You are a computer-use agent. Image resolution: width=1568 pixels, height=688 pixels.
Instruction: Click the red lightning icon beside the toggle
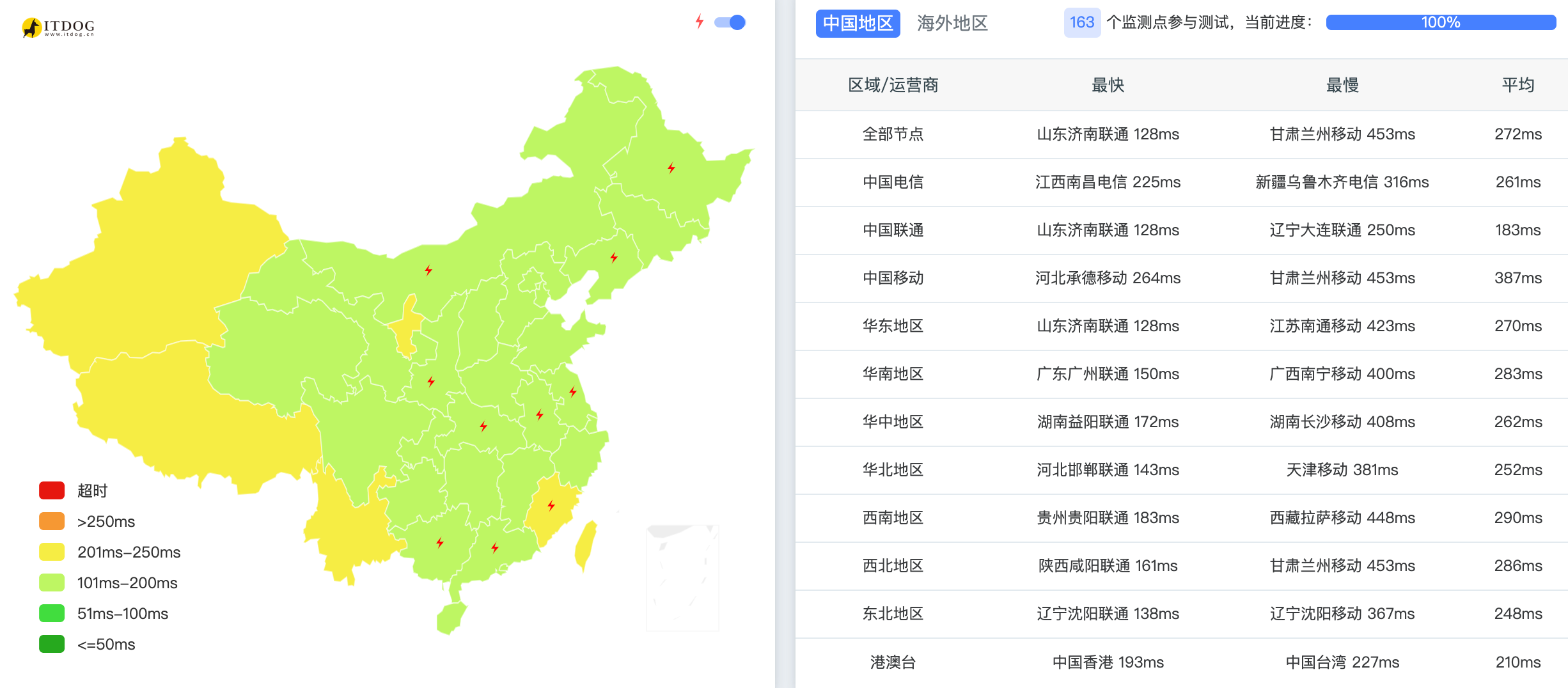click(700, 22)
